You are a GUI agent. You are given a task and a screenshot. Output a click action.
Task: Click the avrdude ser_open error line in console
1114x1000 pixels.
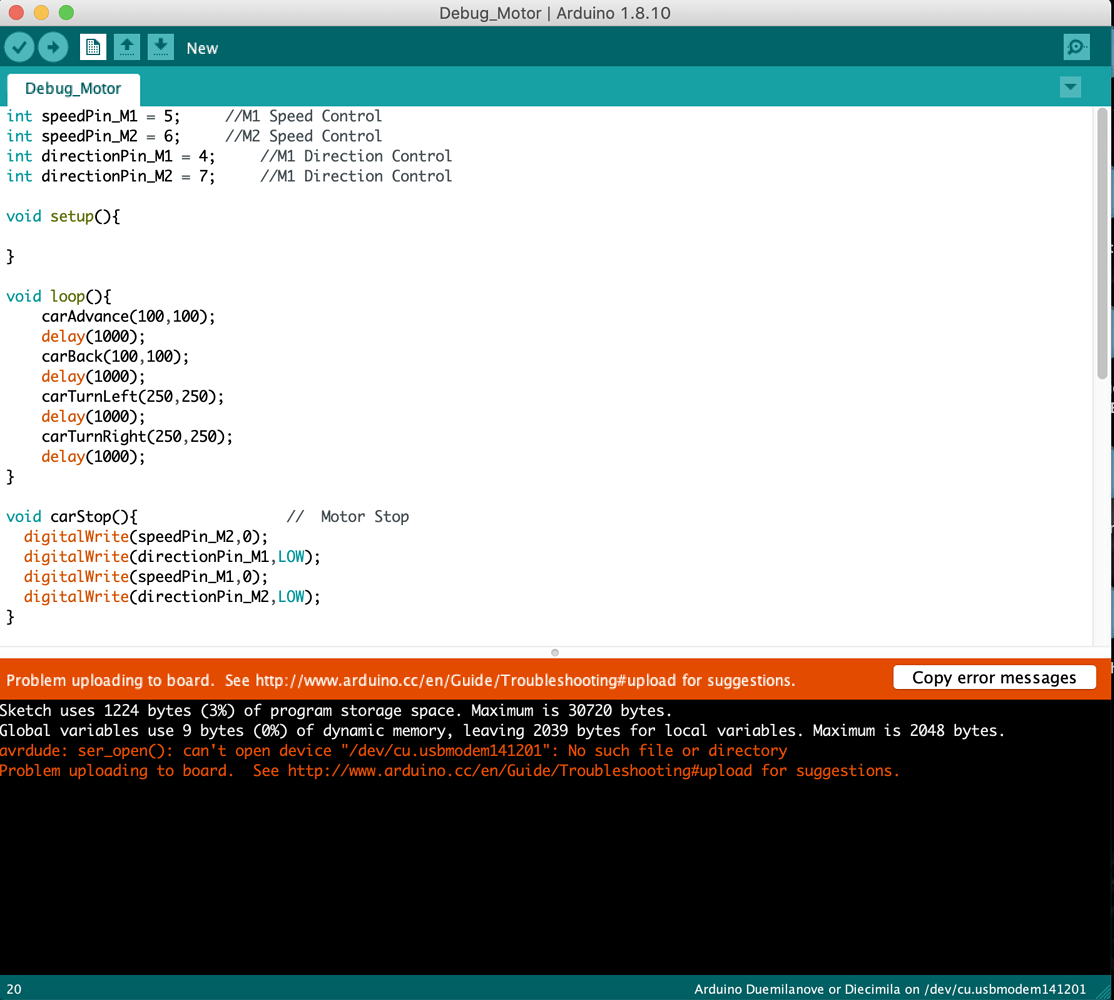(393, 750)
